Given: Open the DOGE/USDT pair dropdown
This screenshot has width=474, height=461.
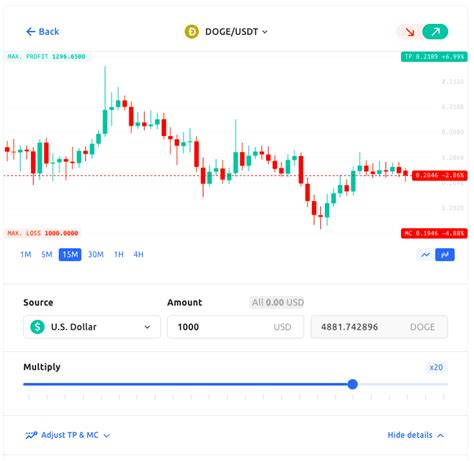Looking at the screenshot, I should 226,32.
